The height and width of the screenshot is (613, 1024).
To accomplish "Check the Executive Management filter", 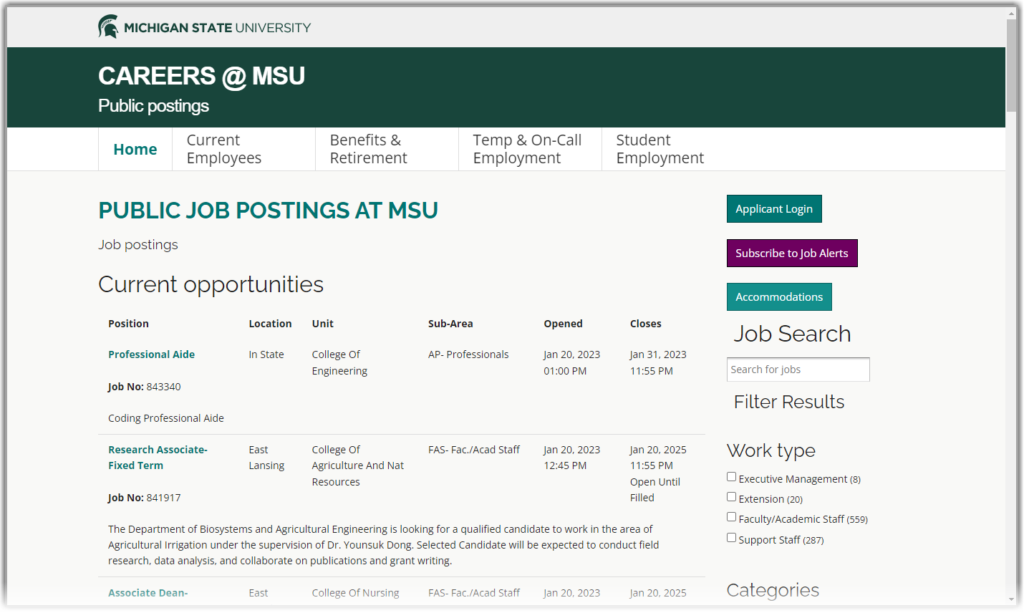I will [731, 476].
